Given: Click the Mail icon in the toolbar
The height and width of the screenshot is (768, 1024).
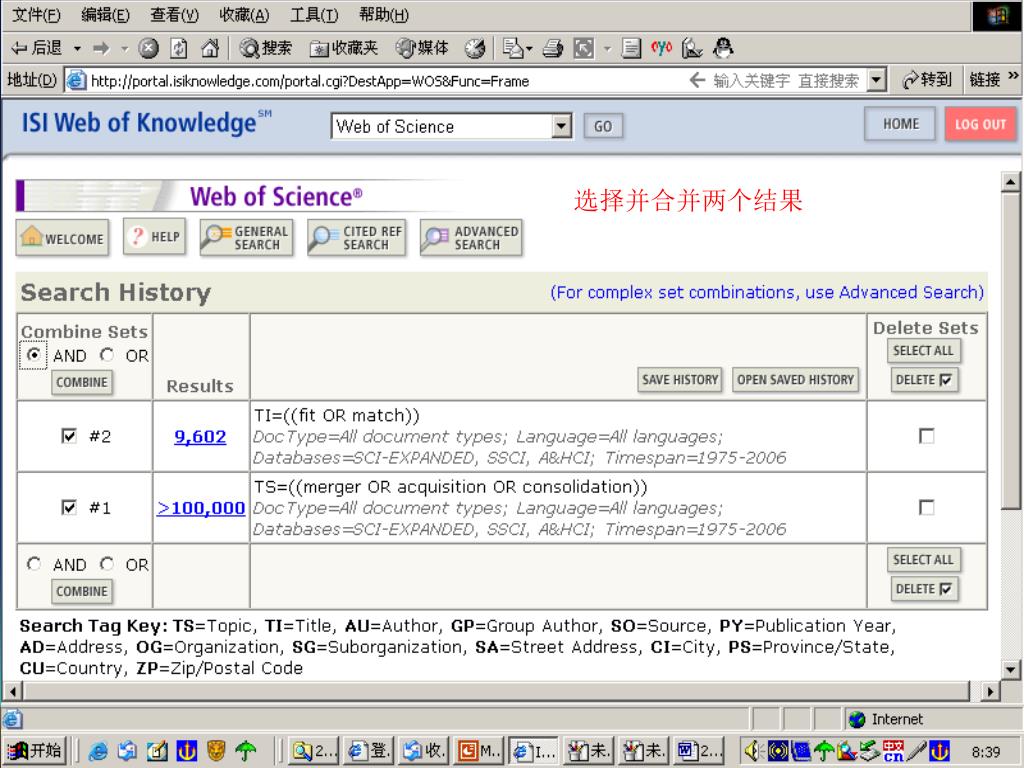Looking at the screenshot, I should (x=513, y=48).
